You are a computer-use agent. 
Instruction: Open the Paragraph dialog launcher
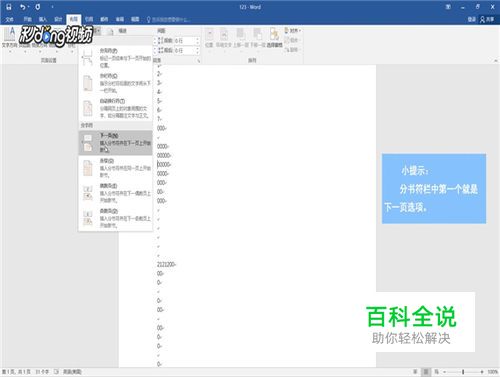tap(199, 61)
